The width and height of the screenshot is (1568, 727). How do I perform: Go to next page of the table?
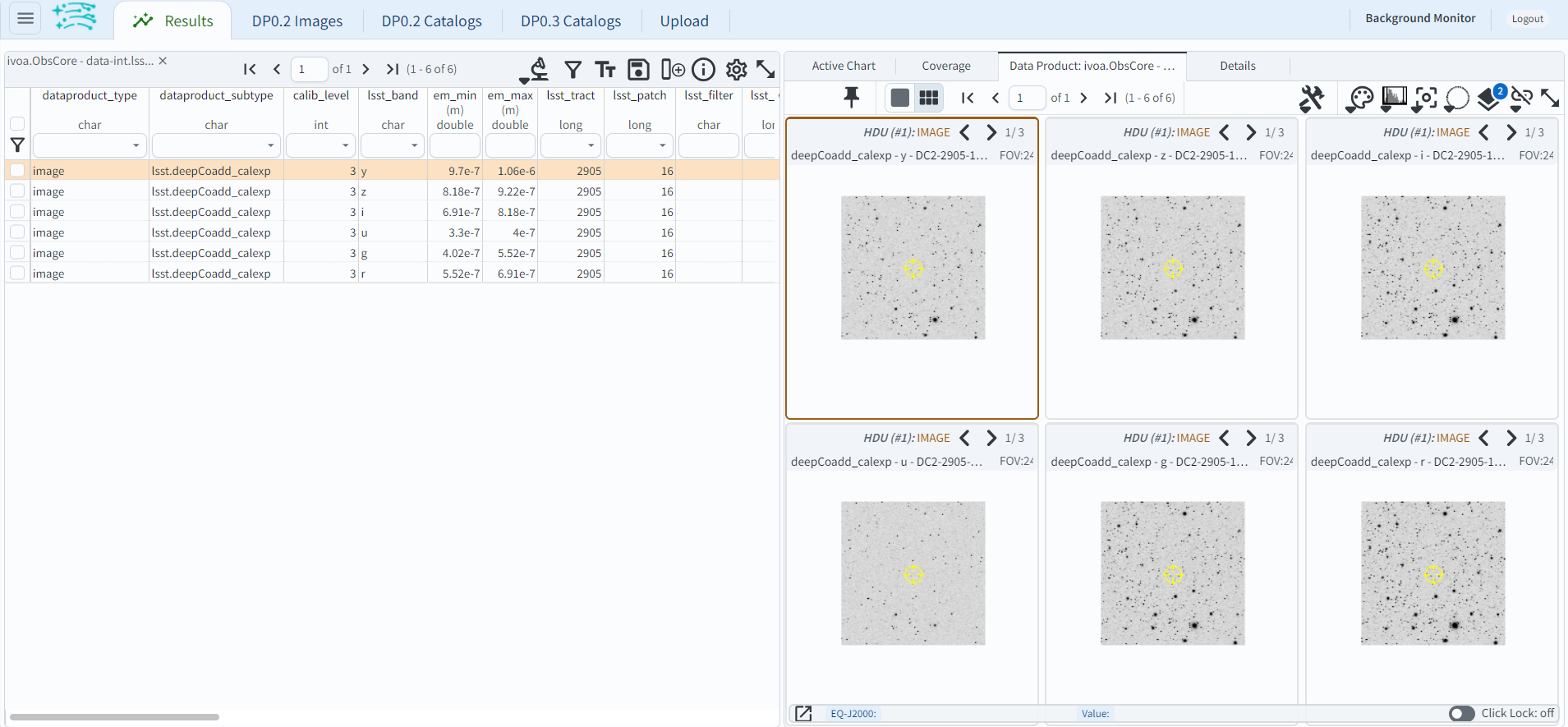[x=366, y=69]
